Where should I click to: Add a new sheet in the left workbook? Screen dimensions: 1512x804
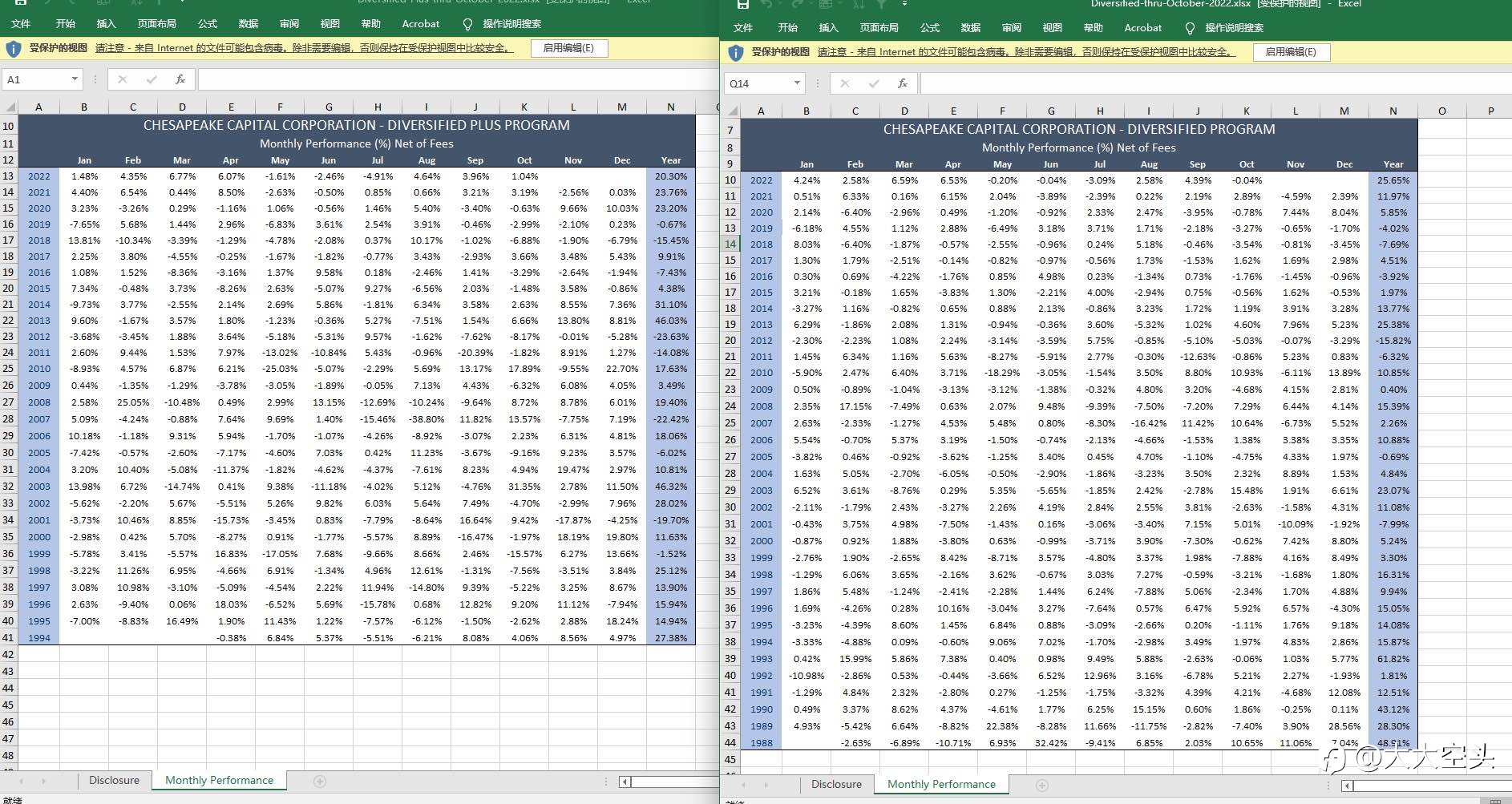coord(320,781)
